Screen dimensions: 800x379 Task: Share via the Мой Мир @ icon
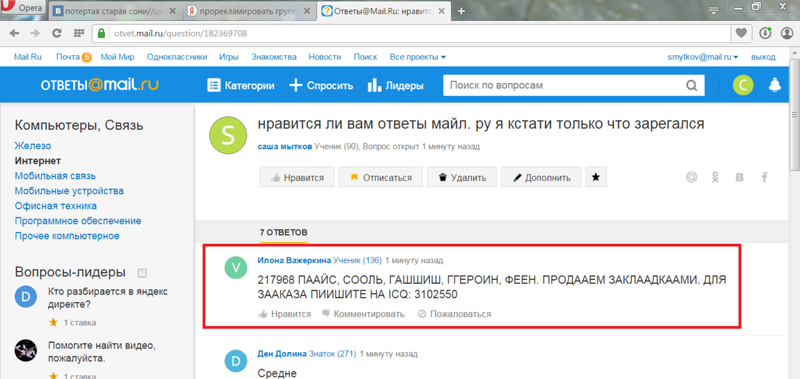pyautogui.click(x=691, y=178)
